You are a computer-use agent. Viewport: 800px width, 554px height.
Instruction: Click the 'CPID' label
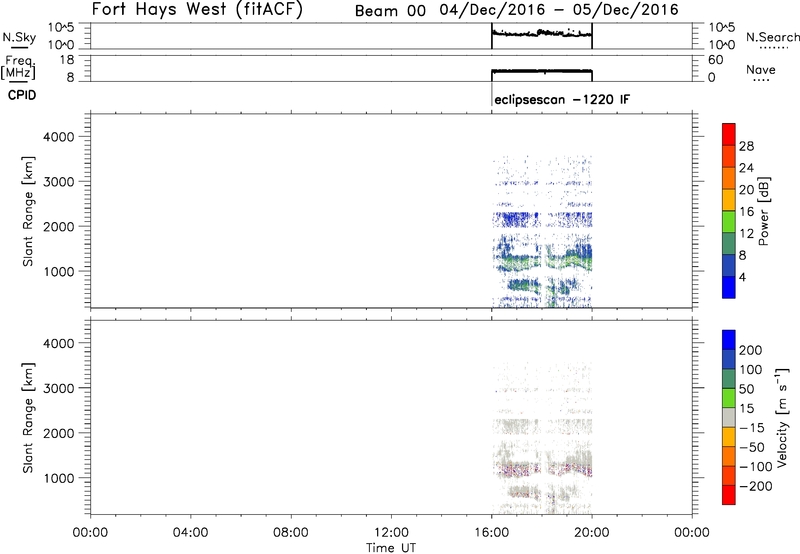pyautogui.click(x=22, y=95)
